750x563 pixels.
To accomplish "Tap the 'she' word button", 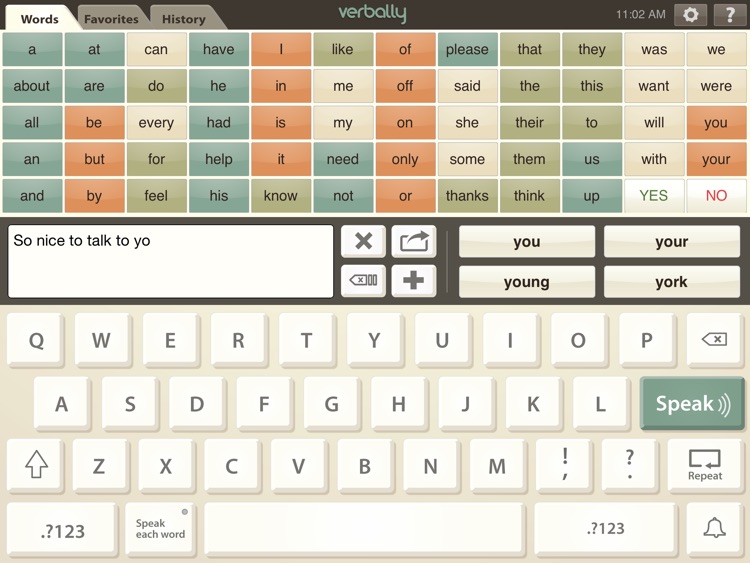I will coord(467,122).
